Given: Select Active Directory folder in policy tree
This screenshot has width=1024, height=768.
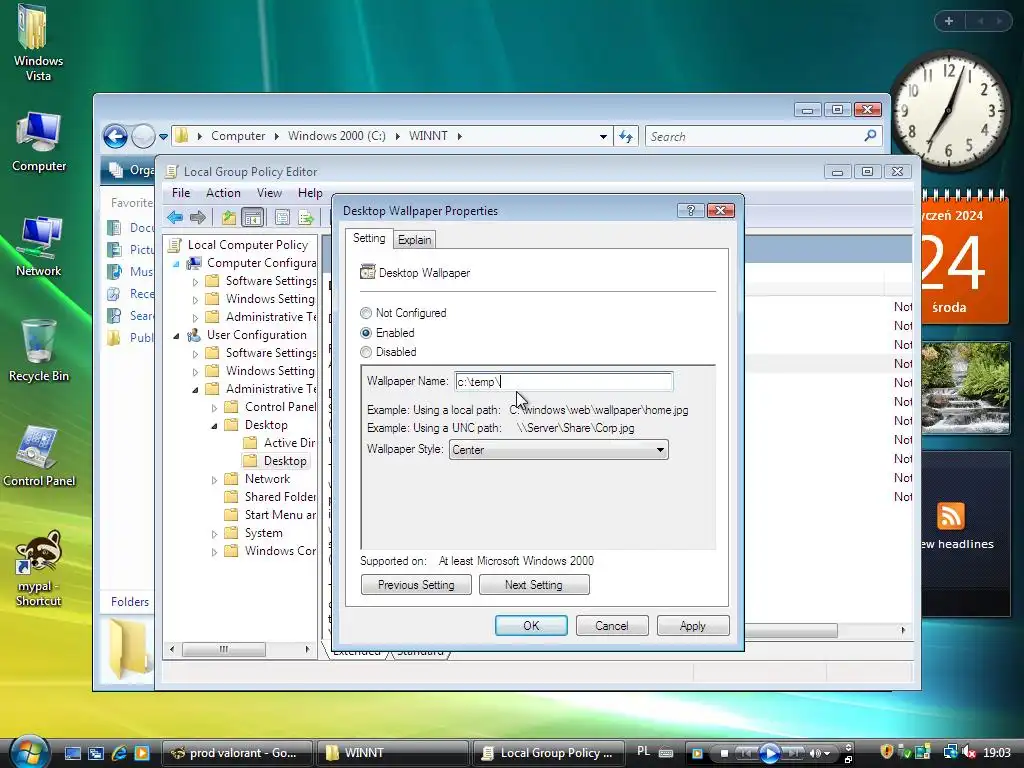Looking at the screenshot, I should tap(281, 443).
